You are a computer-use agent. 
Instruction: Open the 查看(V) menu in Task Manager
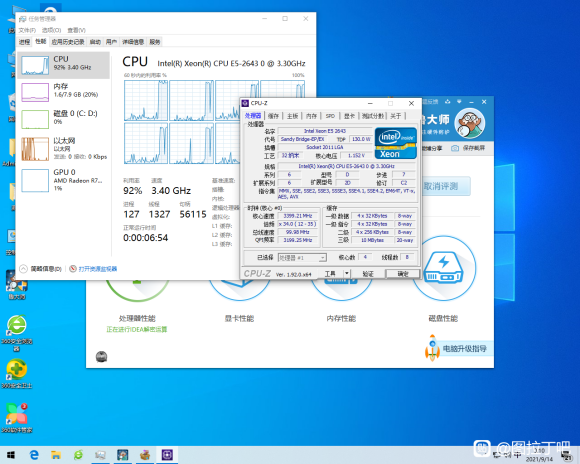(x=77, y=30)
